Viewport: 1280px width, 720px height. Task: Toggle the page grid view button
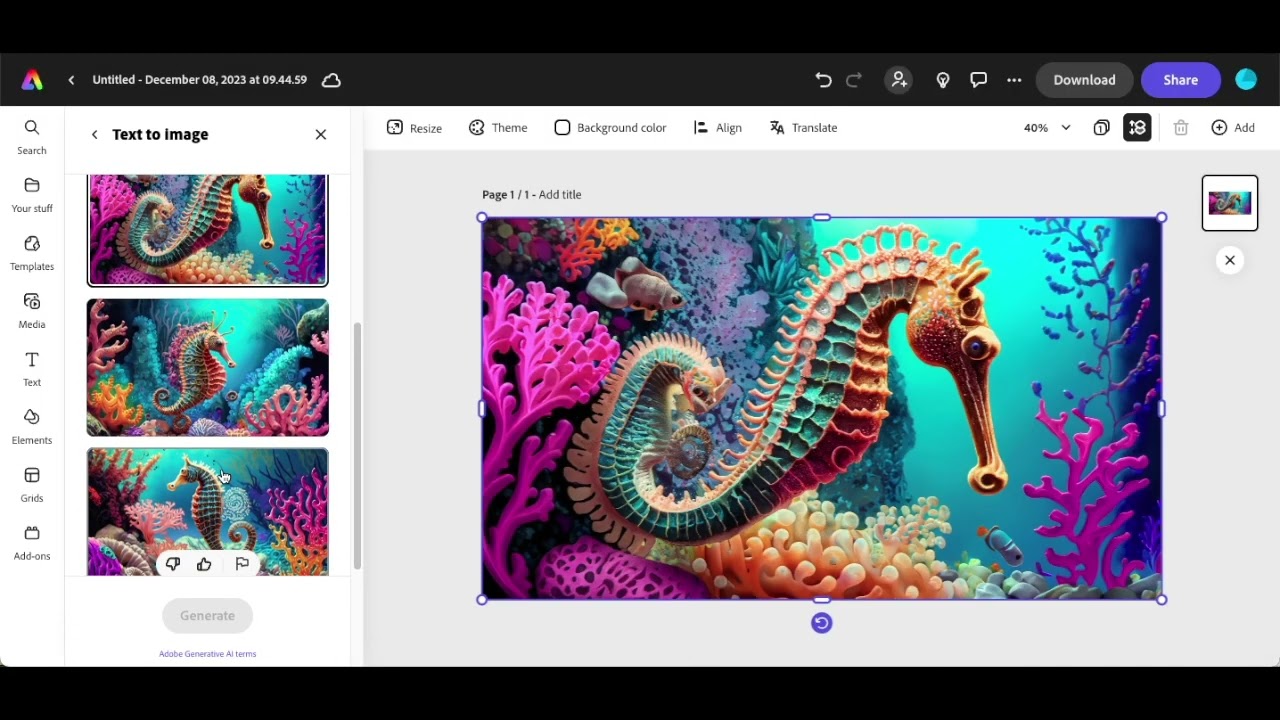tap(1137, 128)
